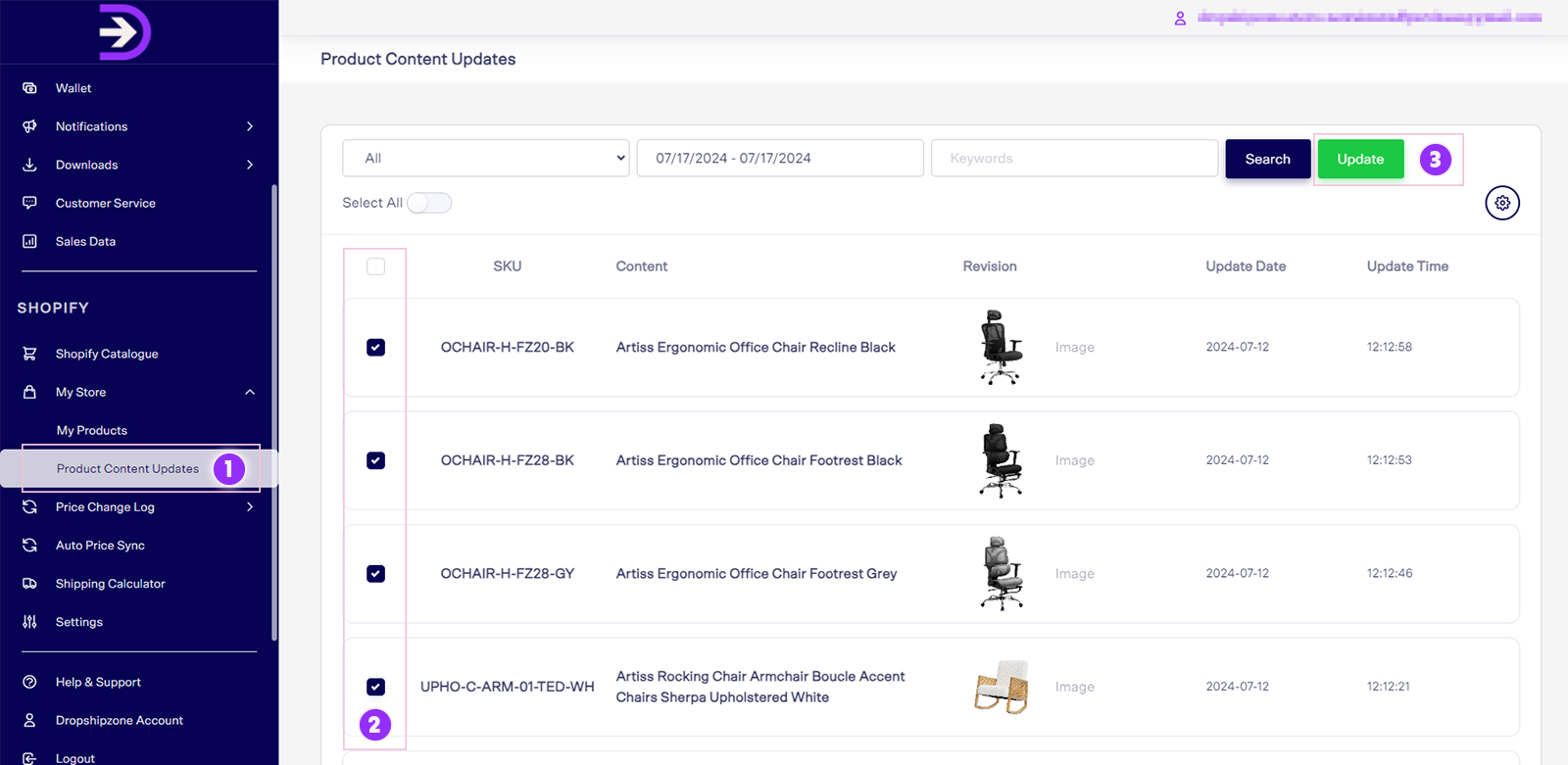Uncheck the UPHO-C-ARM-01-TED-WH row checkbox
The image size is (1568, 765).
pos(375,687)
